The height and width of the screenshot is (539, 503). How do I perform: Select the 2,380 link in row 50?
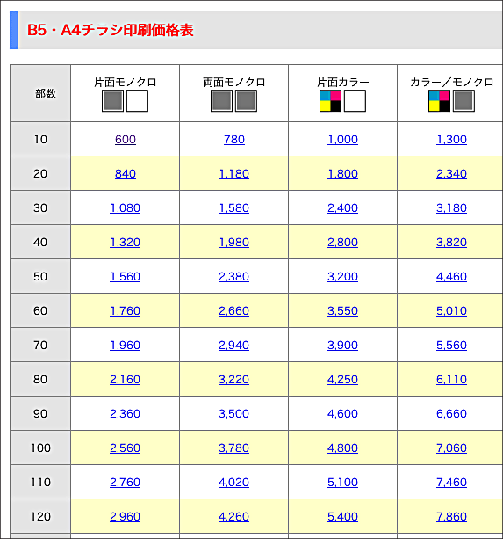tap(234, 276)
